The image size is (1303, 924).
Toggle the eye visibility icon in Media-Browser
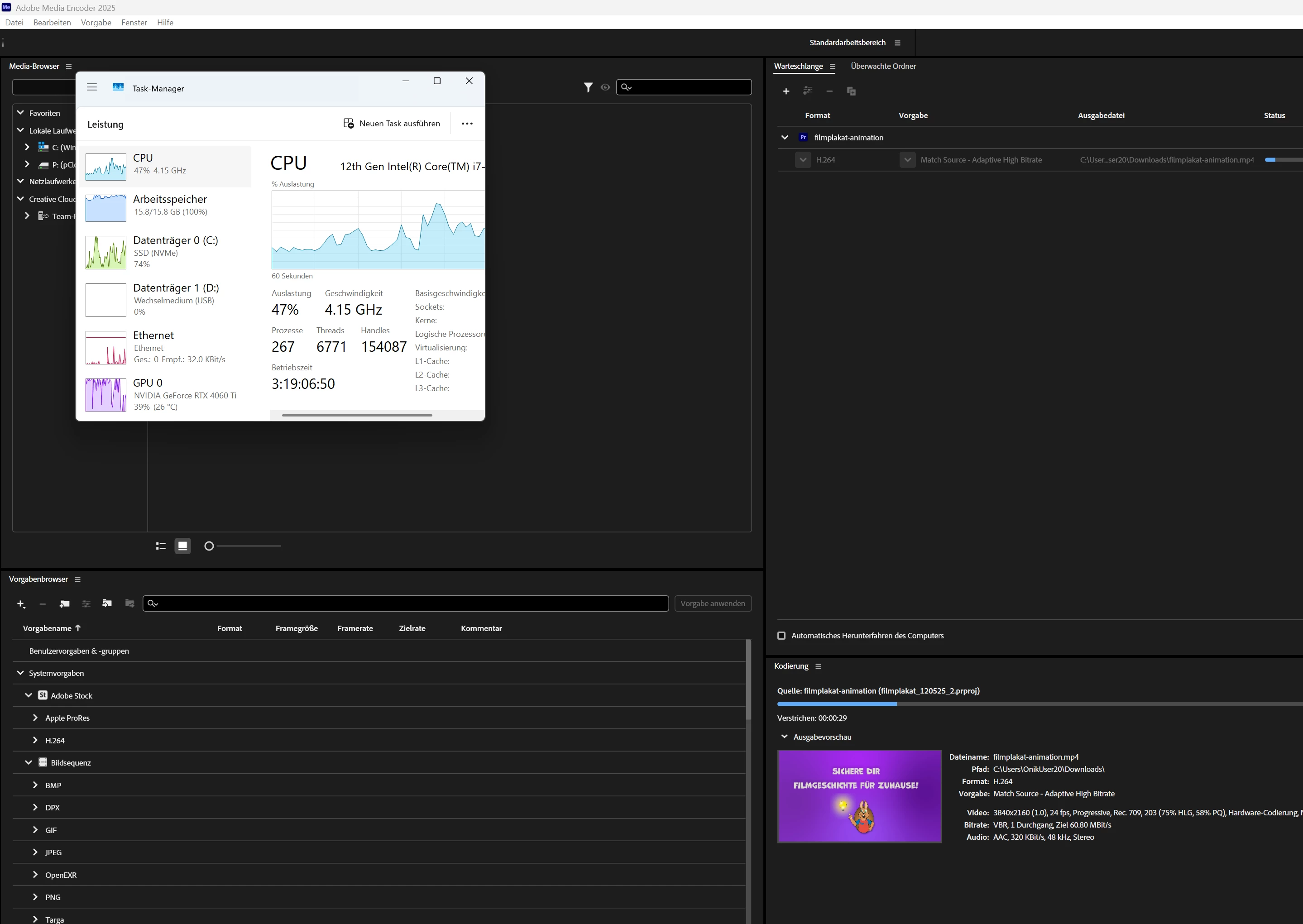605,87
